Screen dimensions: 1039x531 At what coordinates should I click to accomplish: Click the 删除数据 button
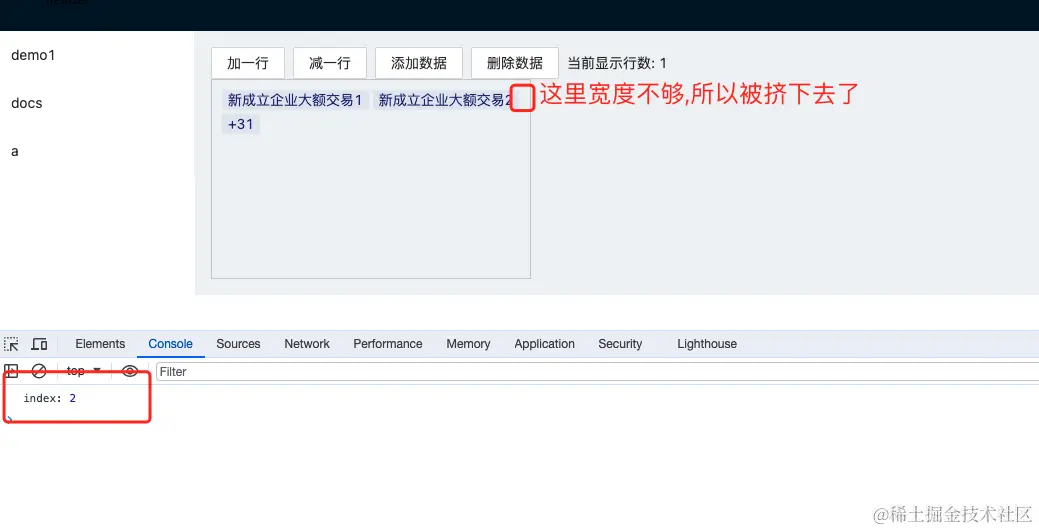point(515,63)
